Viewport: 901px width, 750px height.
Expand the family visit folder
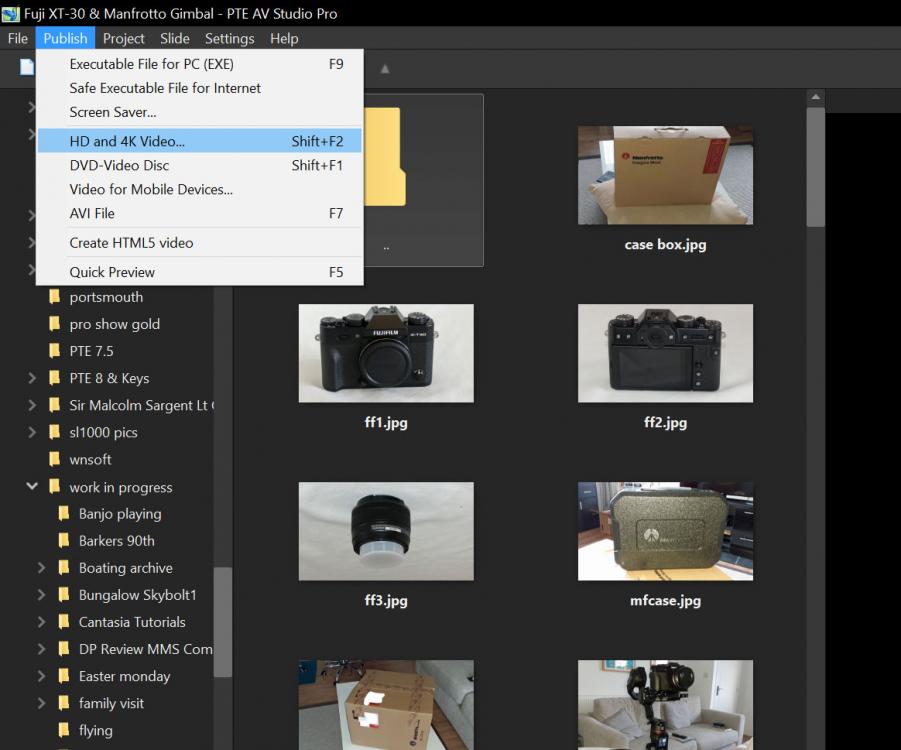[x=41, y=703]
